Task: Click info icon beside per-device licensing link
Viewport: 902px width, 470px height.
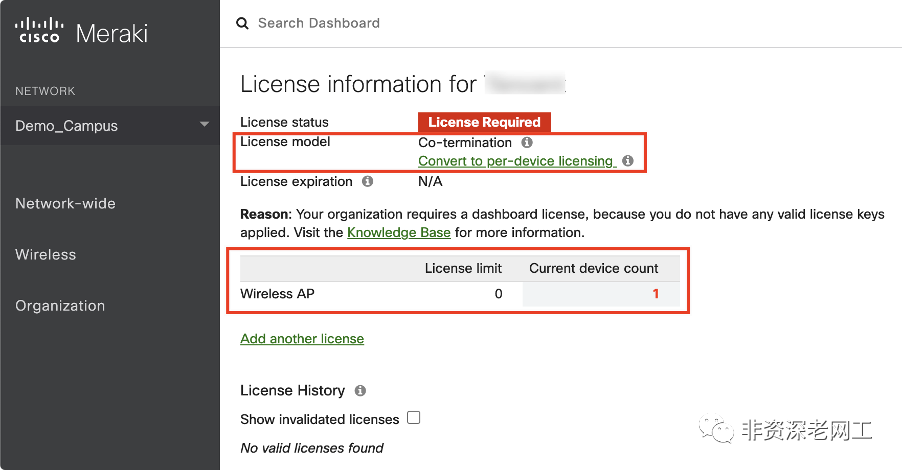Action: click(628, 161)
